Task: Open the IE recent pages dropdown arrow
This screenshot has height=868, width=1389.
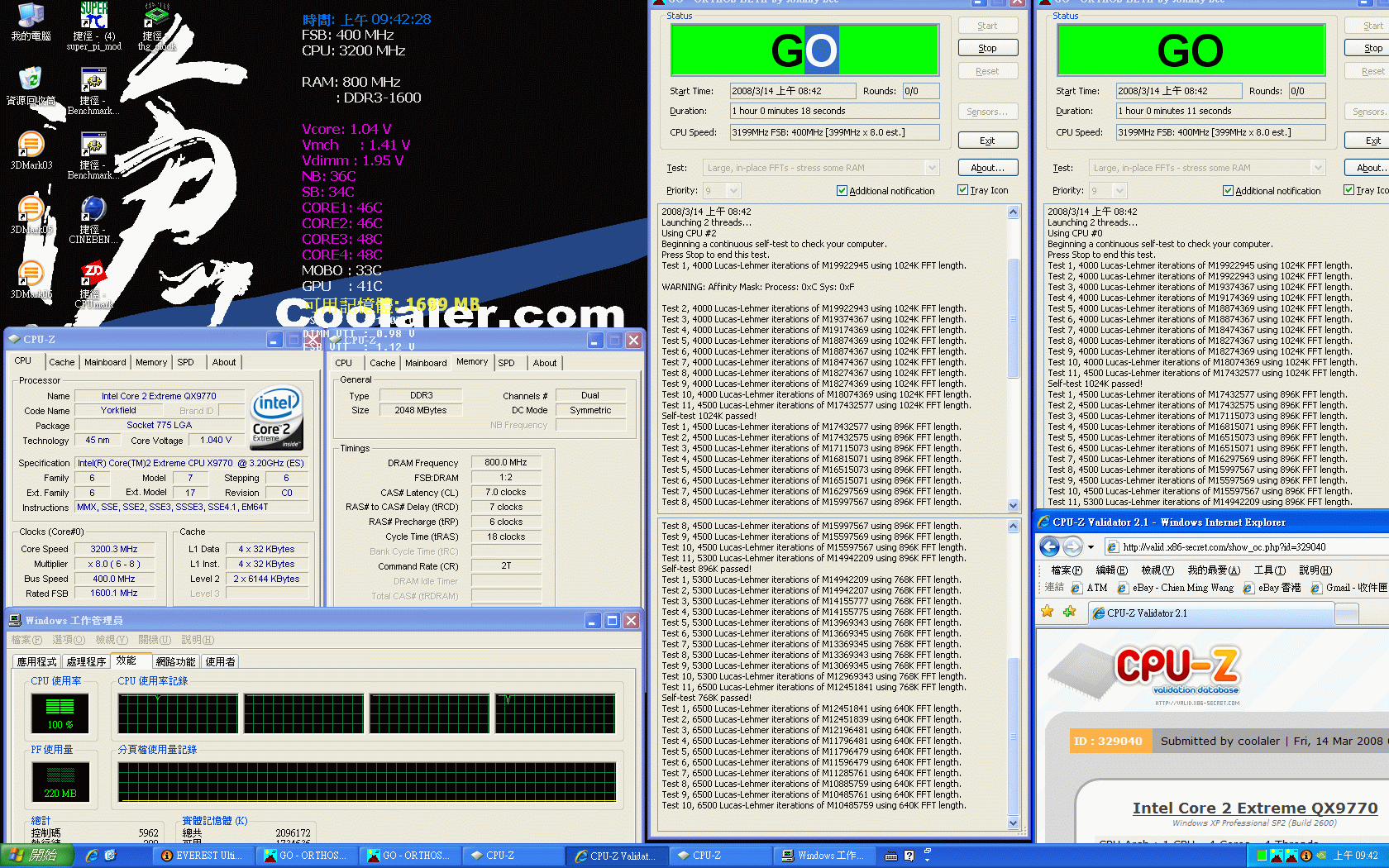Action: click(x=1091, y=547)
